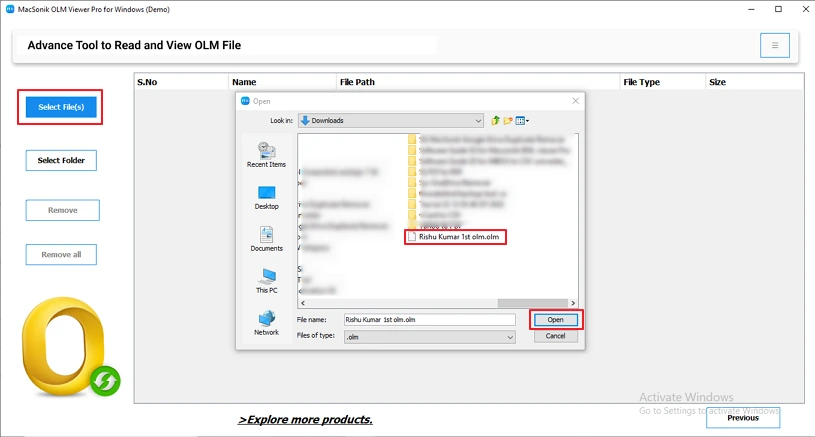Click the Name column header
This screenshot has width=815, height=437.
pos(283,82)
